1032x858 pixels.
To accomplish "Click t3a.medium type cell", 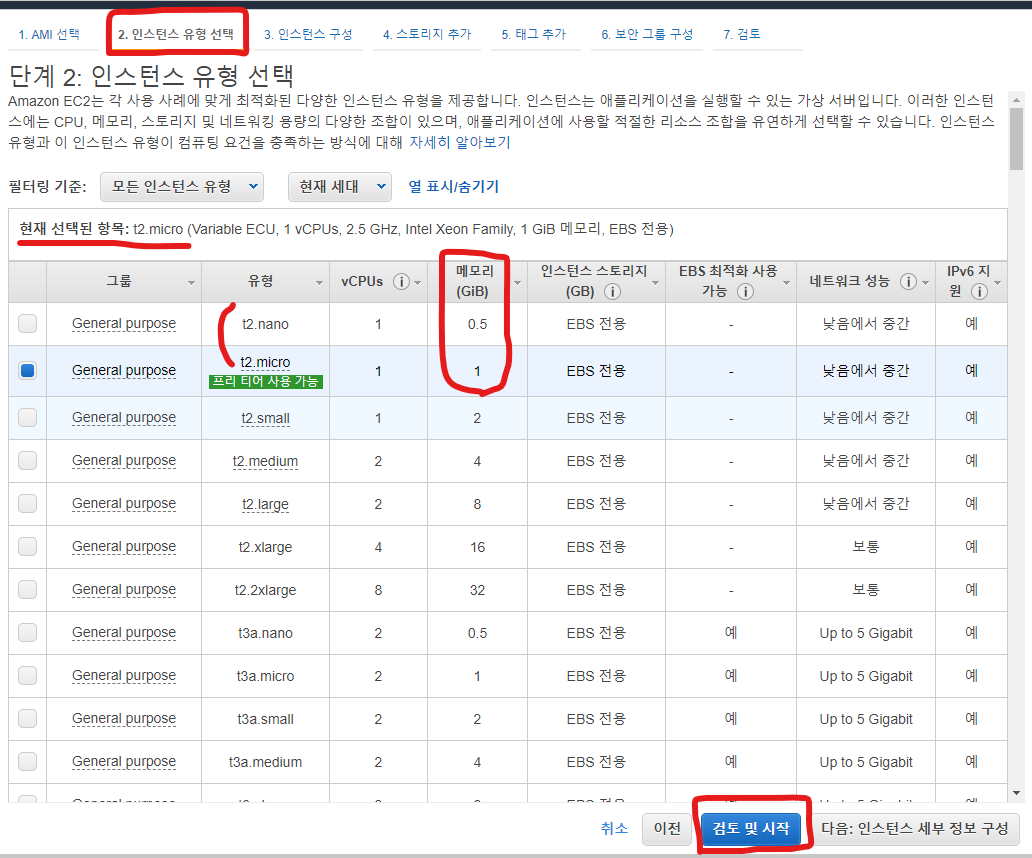I will tap(265, 762).
